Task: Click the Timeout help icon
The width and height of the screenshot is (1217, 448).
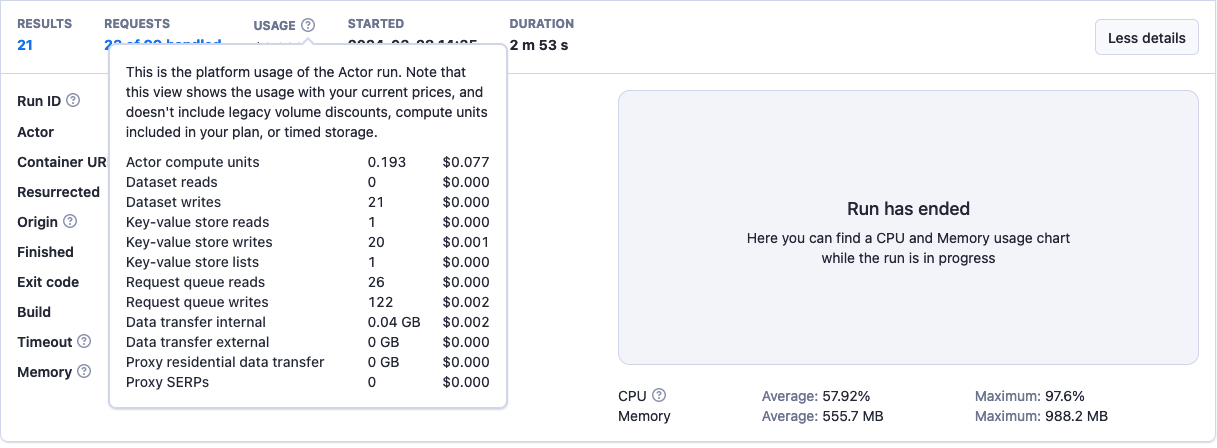Action: (x=84, y=341)
